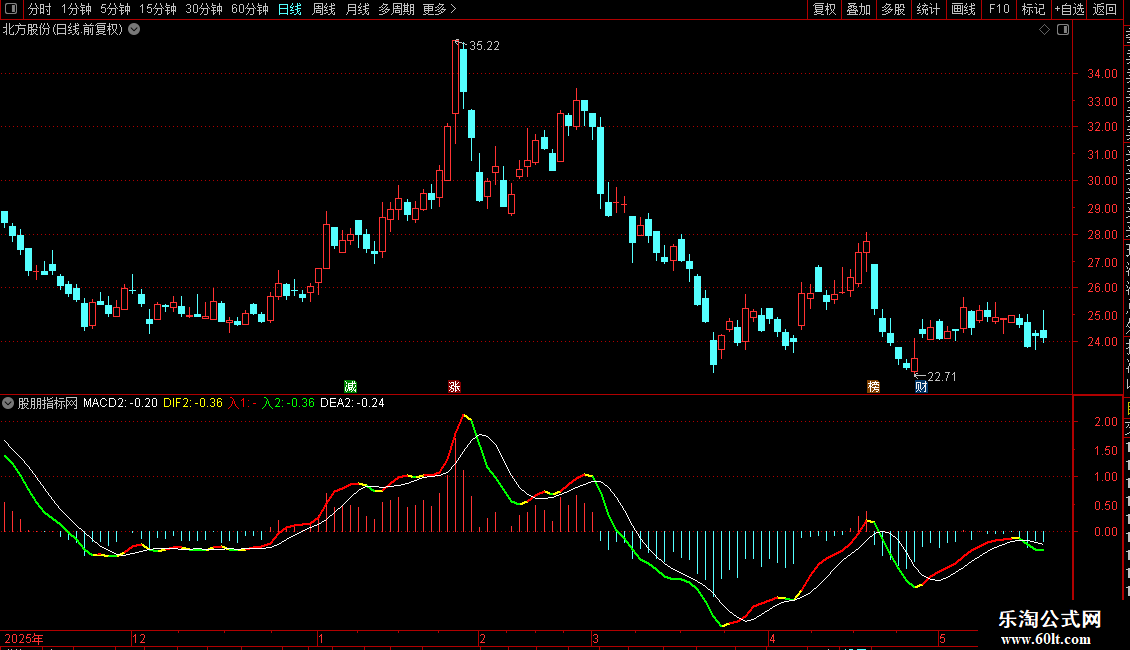Select the 日线 daily period

[290, 9]
